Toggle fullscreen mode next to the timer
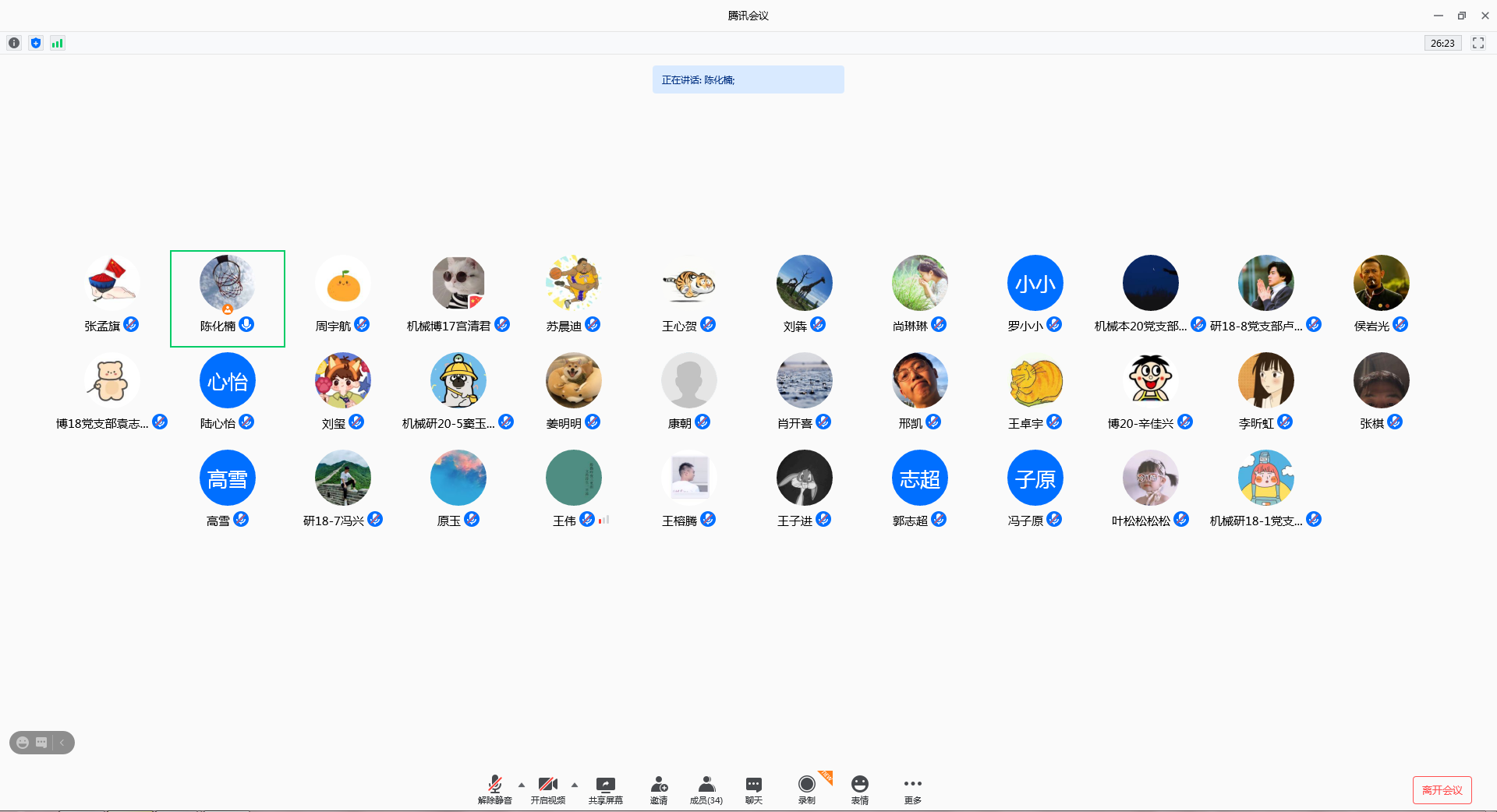Image resolution: width=1497 pixels, height=812 pixels. point(1478,43)
